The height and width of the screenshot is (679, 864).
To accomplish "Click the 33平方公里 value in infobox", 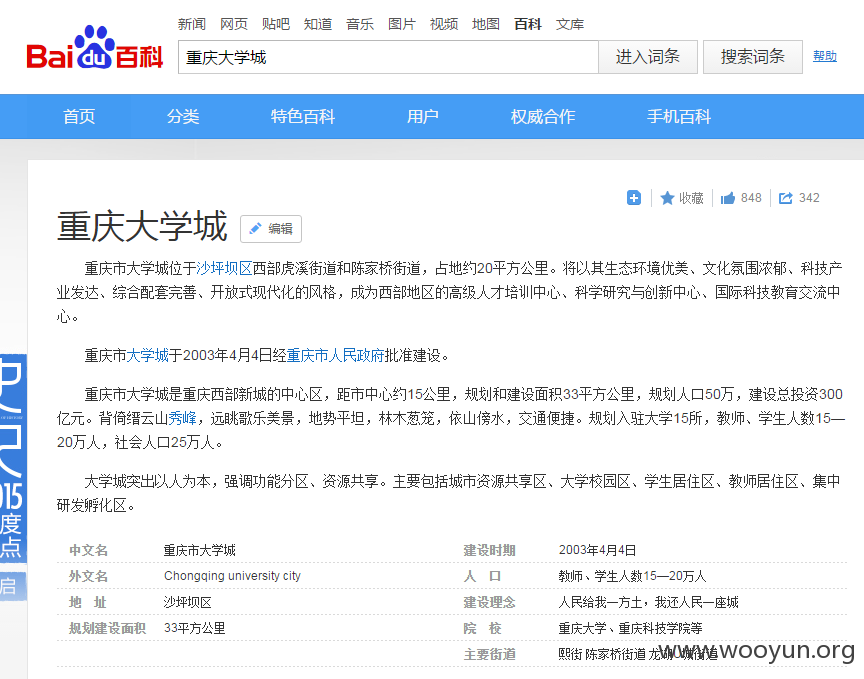I will click(x=195, y=628).
